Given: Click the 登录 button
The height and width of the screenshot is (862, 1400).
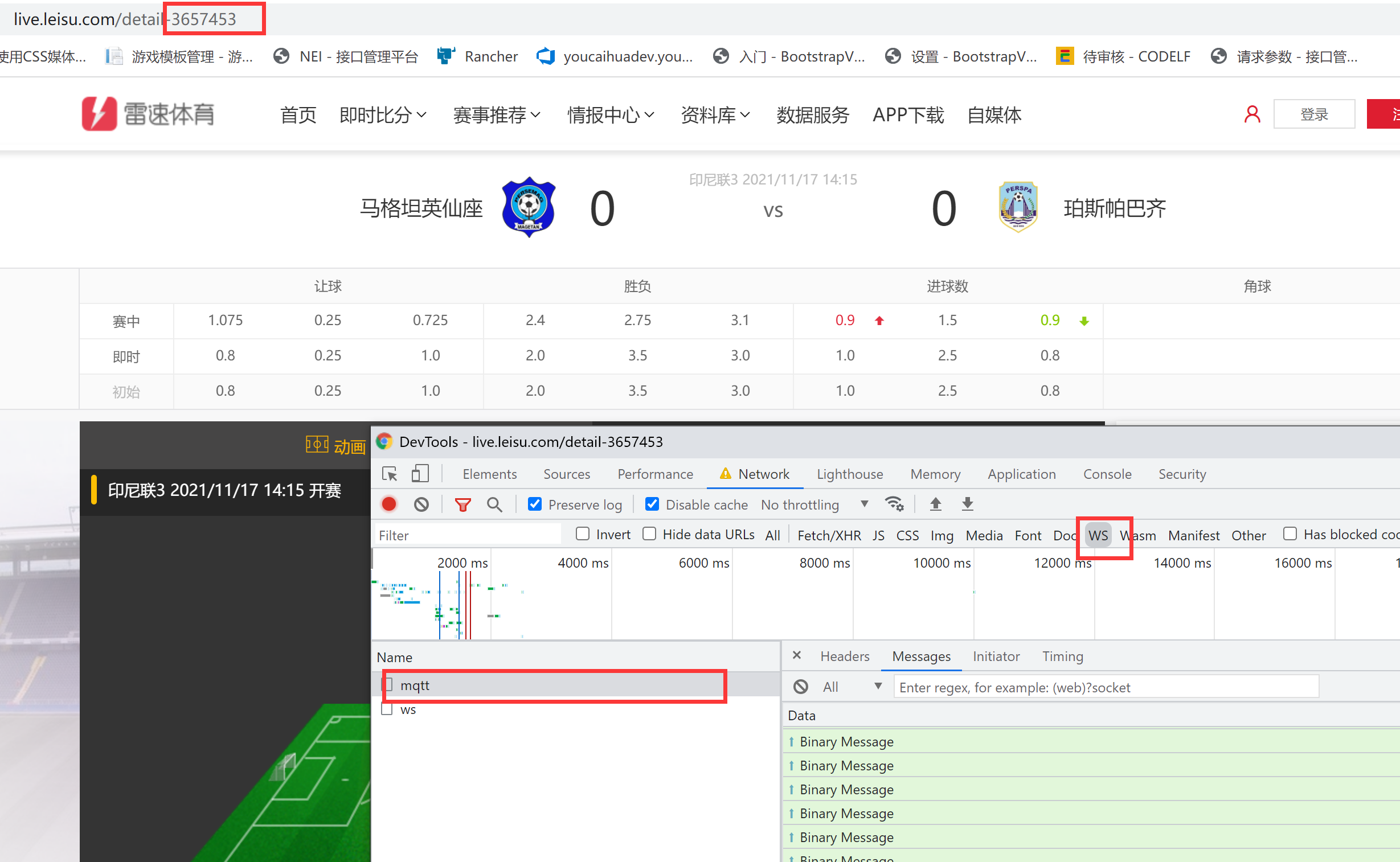Looking at the screenshot, I should [1314, 114].
